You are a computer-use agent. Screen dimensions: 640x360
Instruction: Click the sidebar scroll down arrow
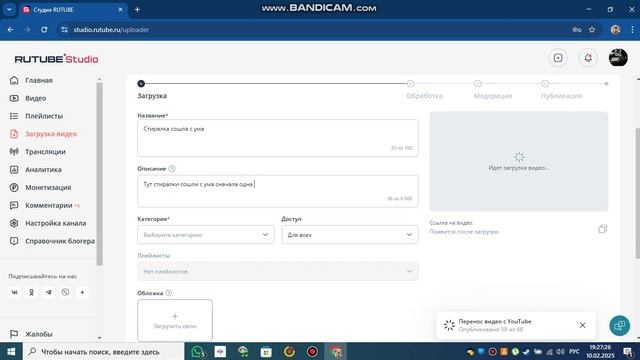pos(99,338)
